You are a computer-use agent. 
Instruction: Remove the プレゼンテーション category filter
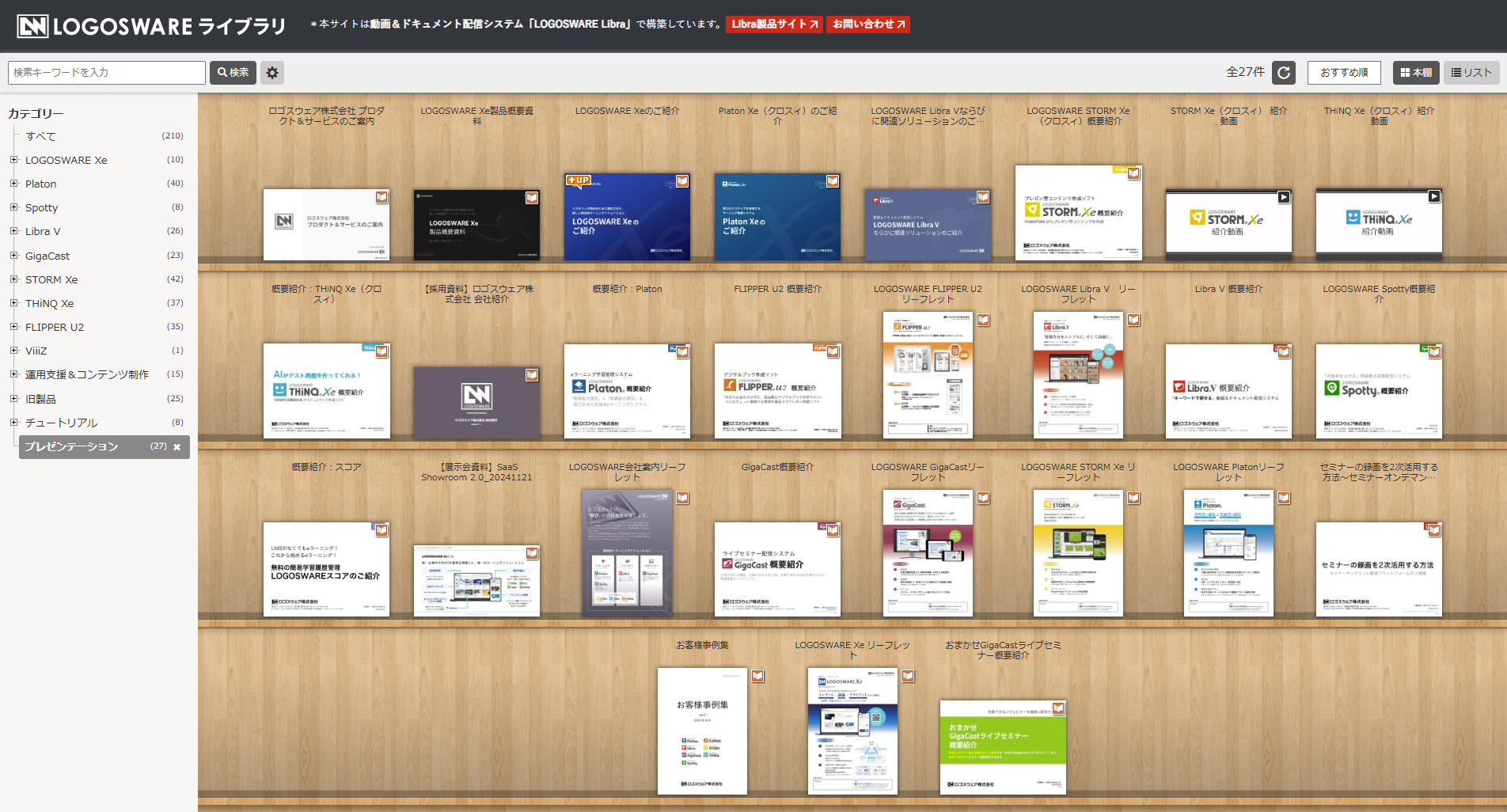(177, 447)
